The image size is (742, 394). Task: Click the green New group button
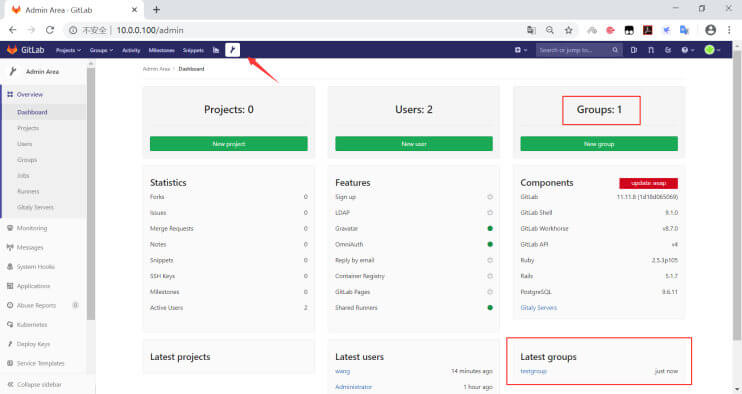click(599, 144)
